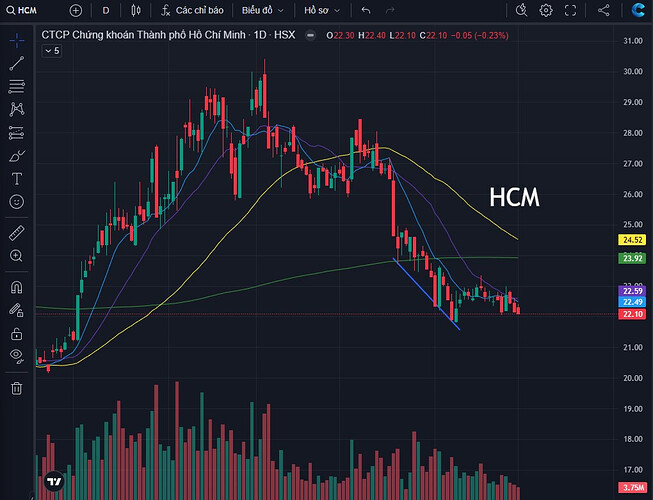Expand the 'Hồ sơ' dropdown
Viewport: 653px width, 500px height.
tap(322, 10)
